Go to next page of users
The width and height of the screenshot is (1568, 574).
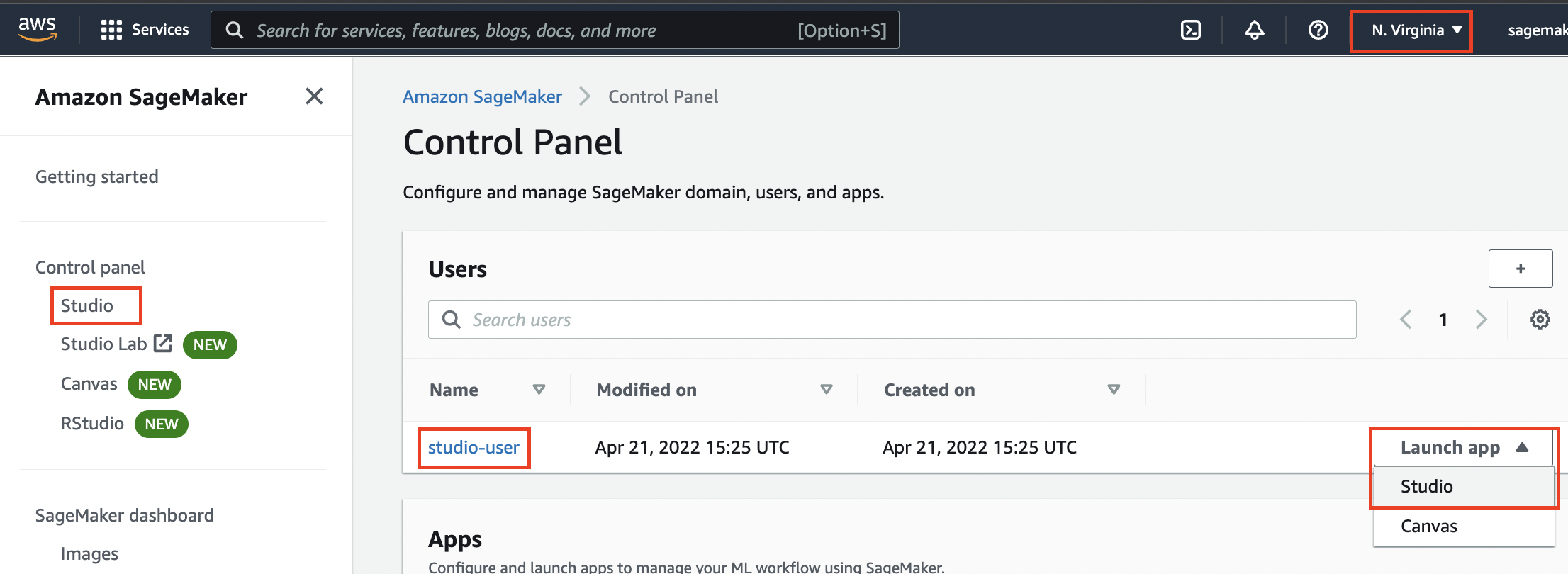1481,320
